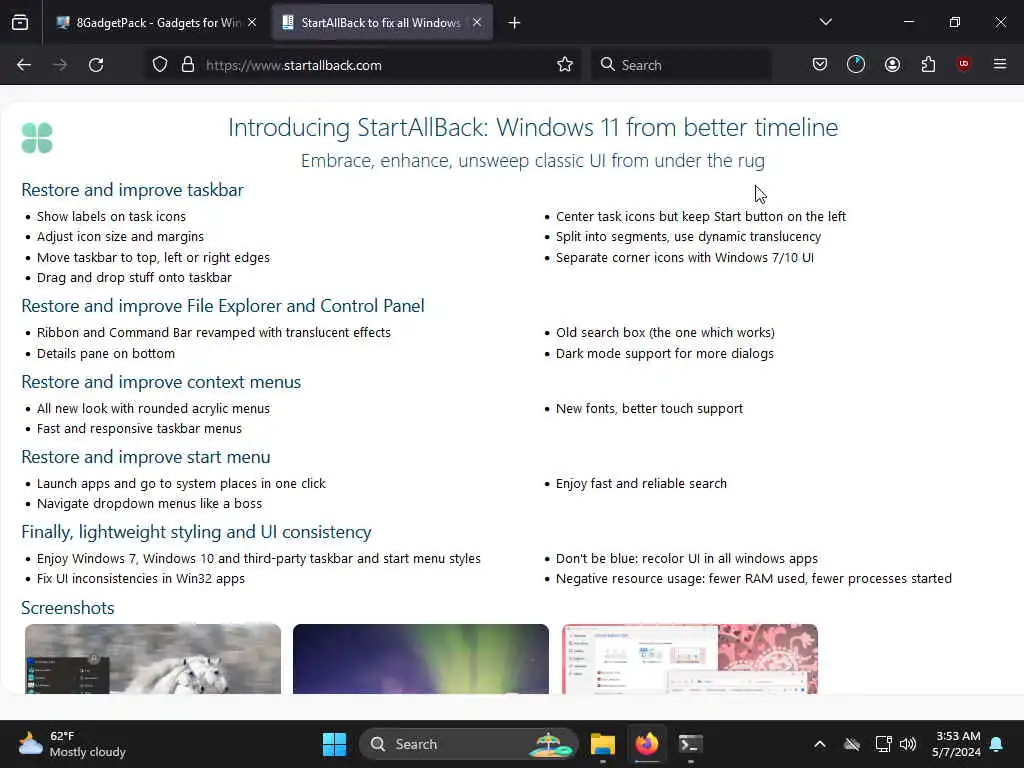This screenshot has height=768, width=1024.
Task: Open the aurora screenshot thumbnail
Action: tap(421, 659)
